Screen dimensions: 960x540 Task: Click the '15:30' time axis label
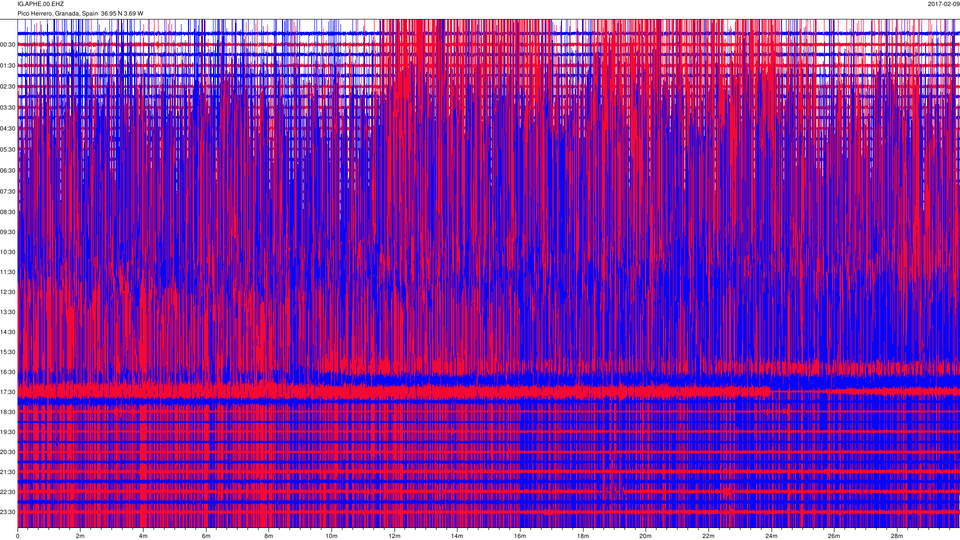[7, 352]
